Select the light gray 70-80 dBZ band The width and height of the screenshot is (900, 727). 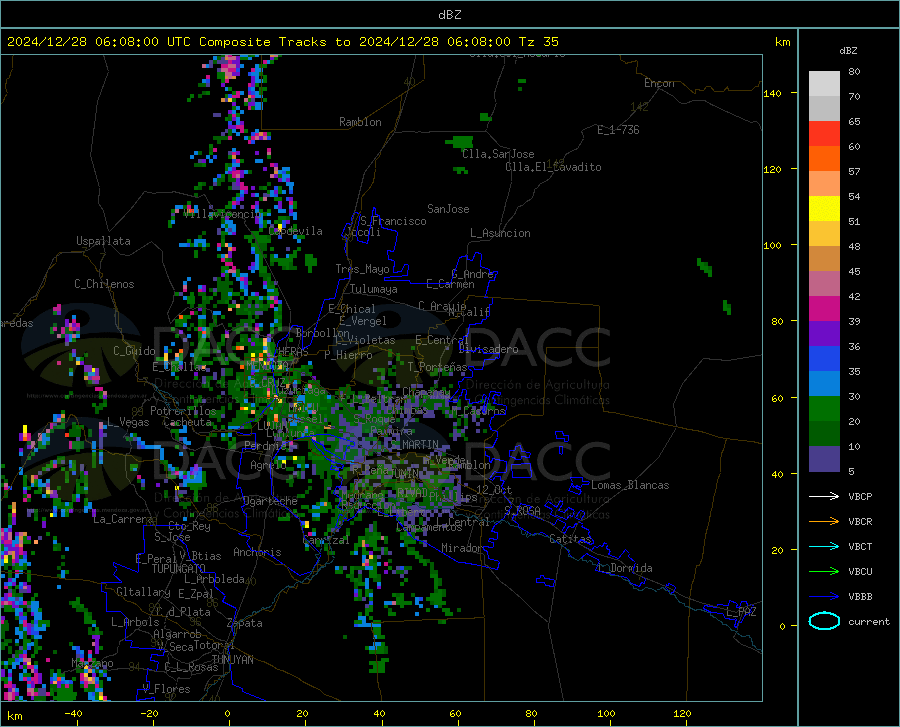(x=824, y=84)
